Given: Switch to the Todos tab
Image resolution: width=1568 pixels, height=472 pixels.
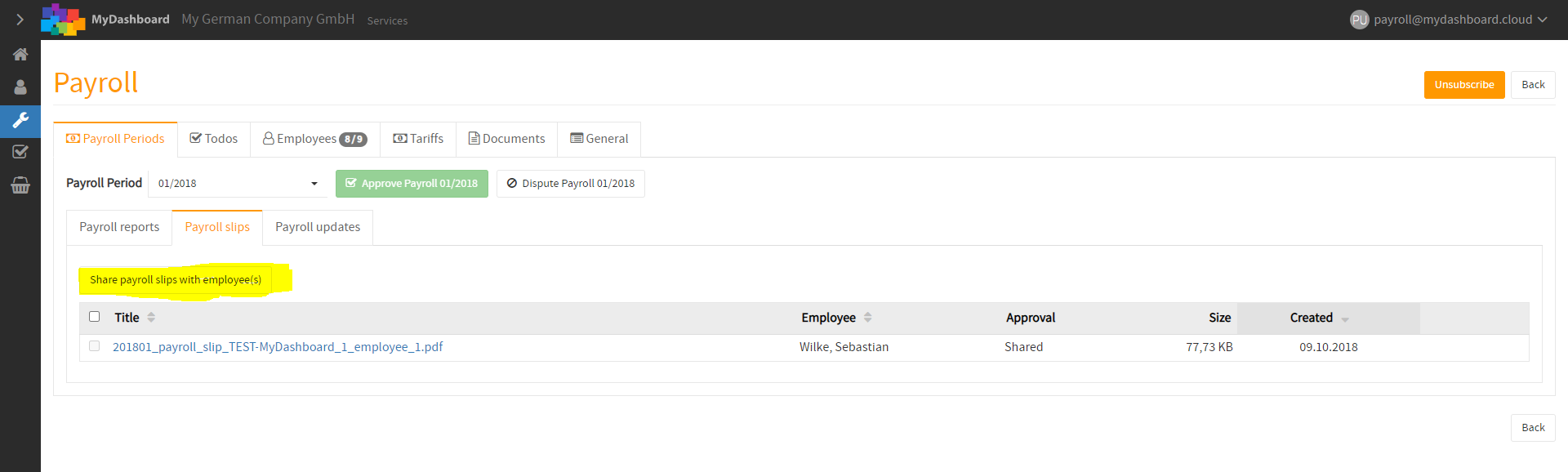Looking at the screenshot, I should coord(214,139).
